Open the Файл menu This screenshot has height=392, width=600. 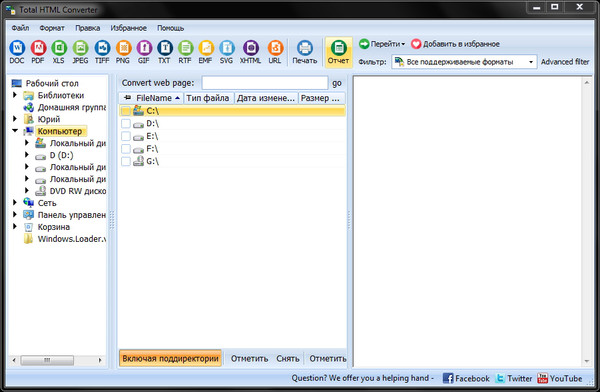(20, 28)
